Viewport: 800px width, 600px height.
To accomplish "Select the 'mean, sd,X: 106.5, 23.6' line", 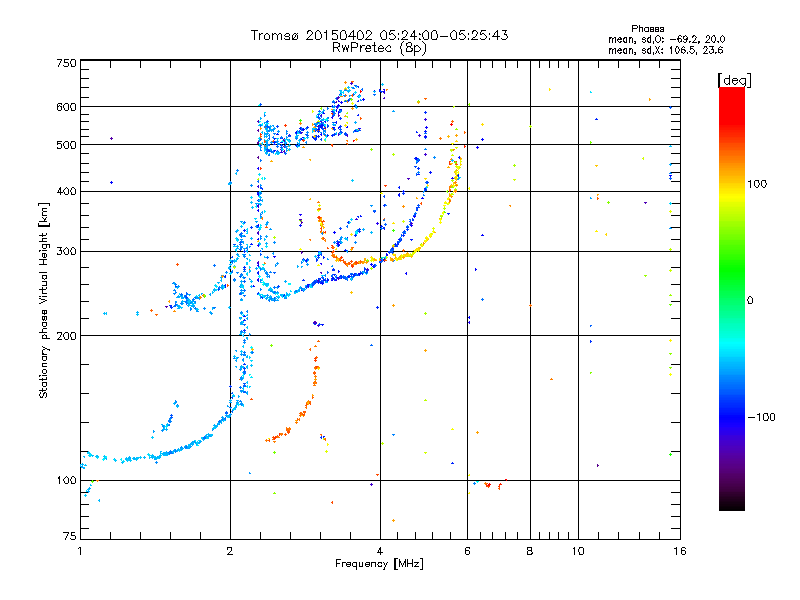I will 665,50.
